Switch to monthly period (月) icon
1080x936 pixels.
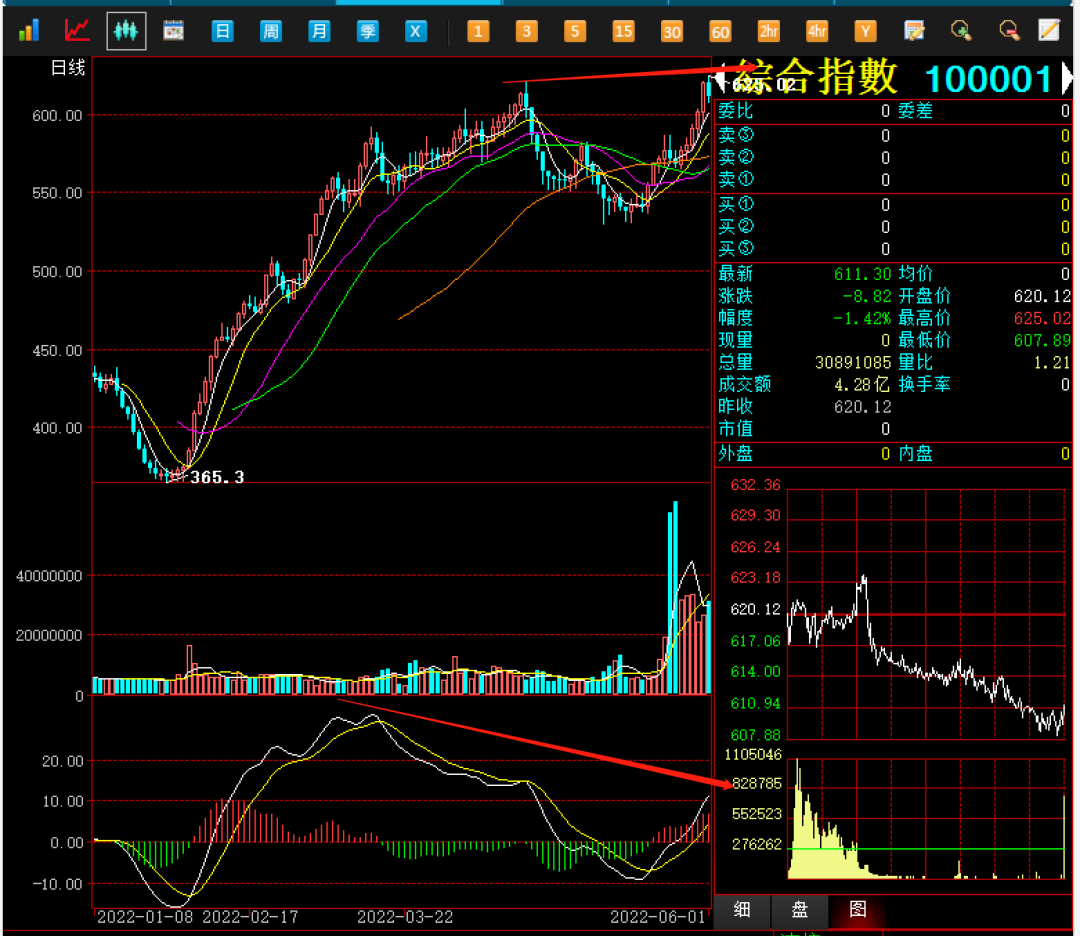pos(319,31)
